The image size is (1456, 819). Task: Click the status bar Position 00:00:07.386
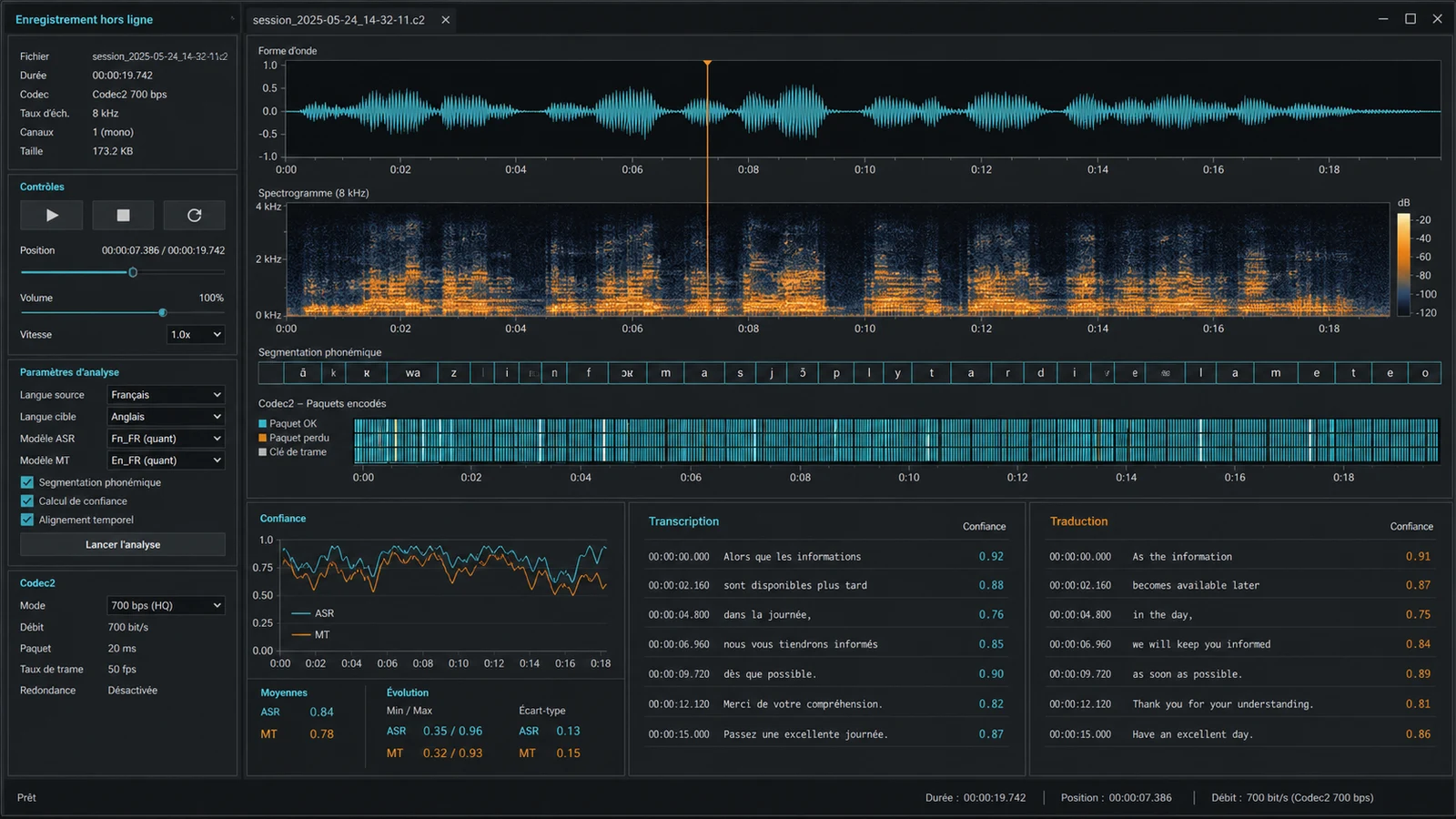[x=1116, y=798]
